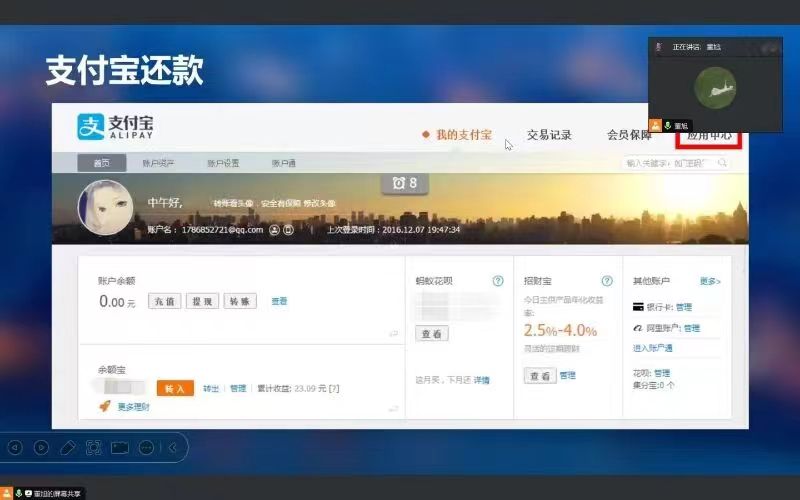The width and height of the screenshot is (800, 500).
Task: Click 管理 link beside 花呗
Action: click(662, 373)
